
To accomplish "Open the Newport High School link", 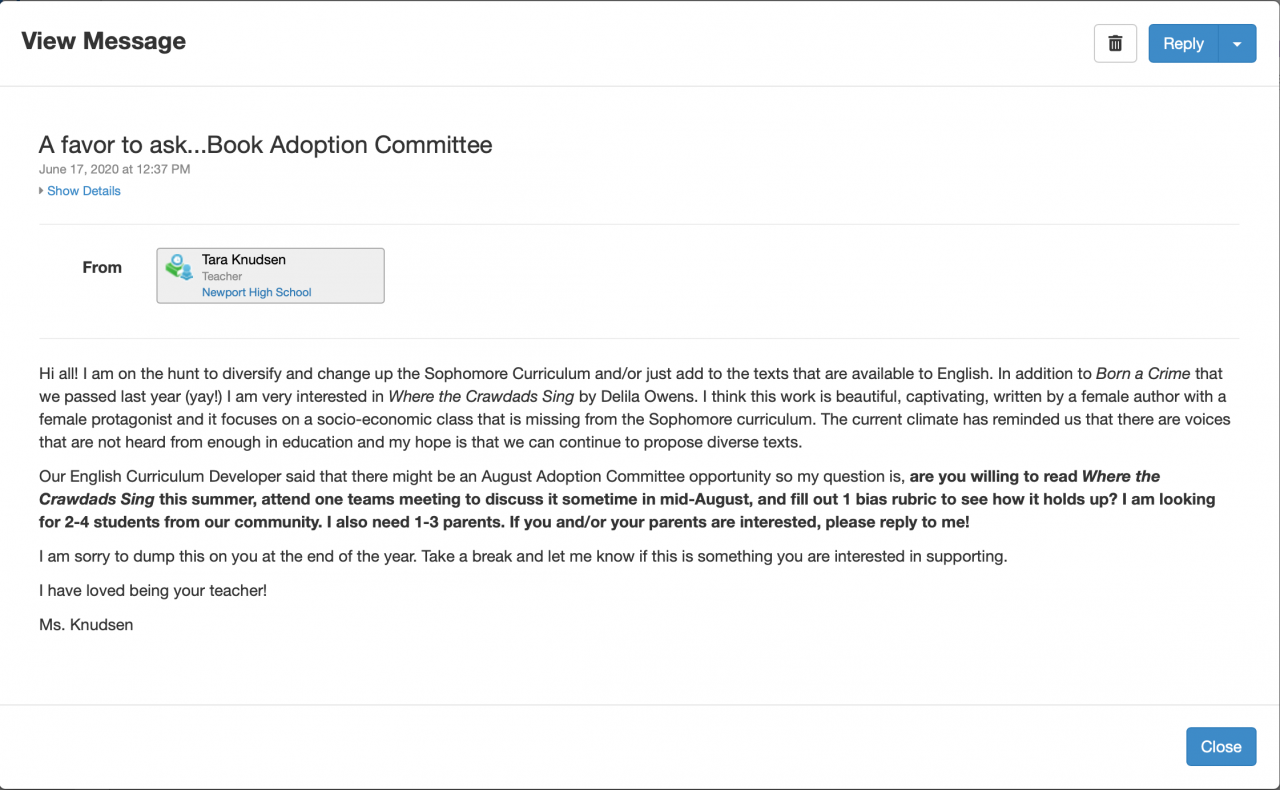I will click(257, 293).
